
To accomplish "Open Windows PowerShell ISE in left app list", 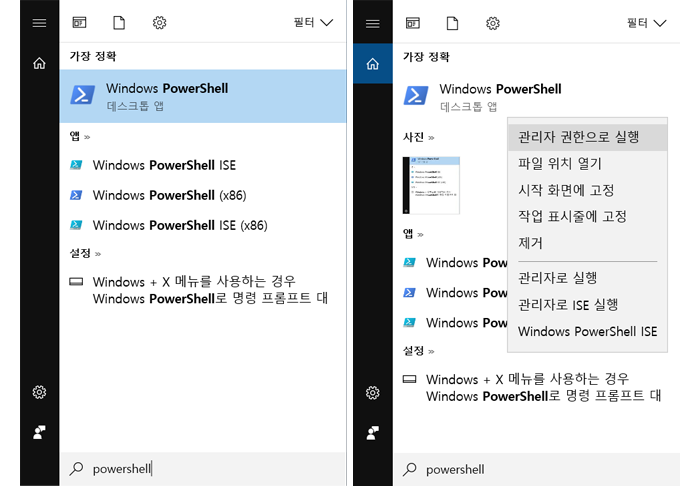I will (203, 165).
